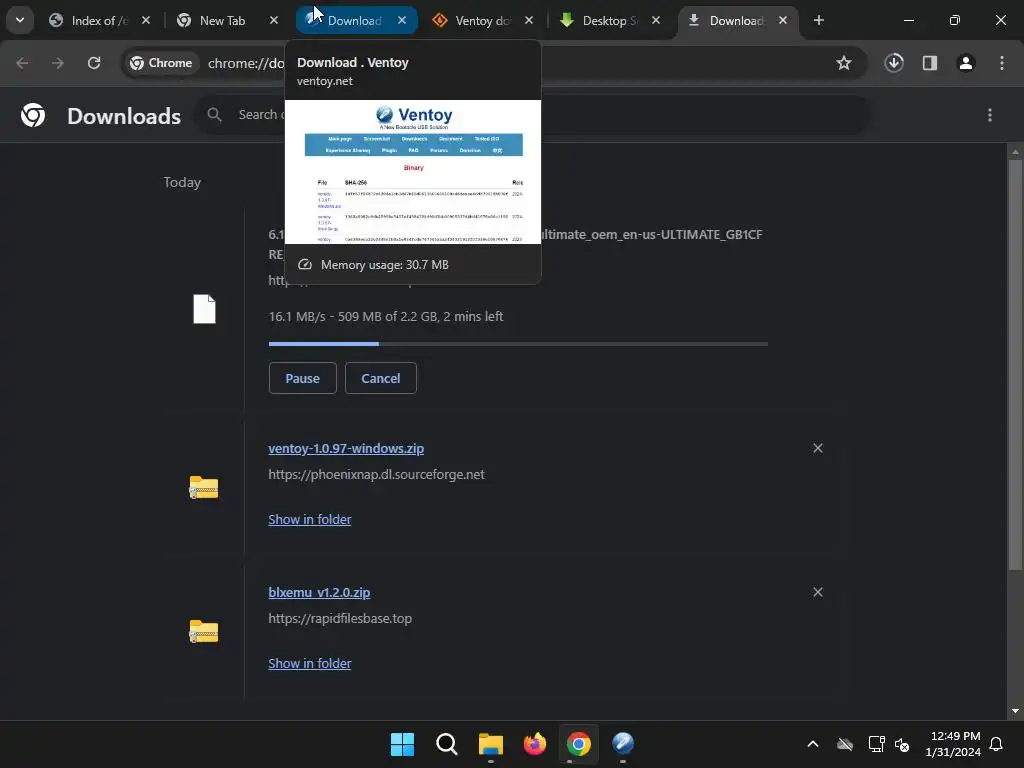The height and width of the screenshot is (768, 1024).
Task: Click the scrollbar up arrow
Action: pyautogui.click(x=1015, y=152)
